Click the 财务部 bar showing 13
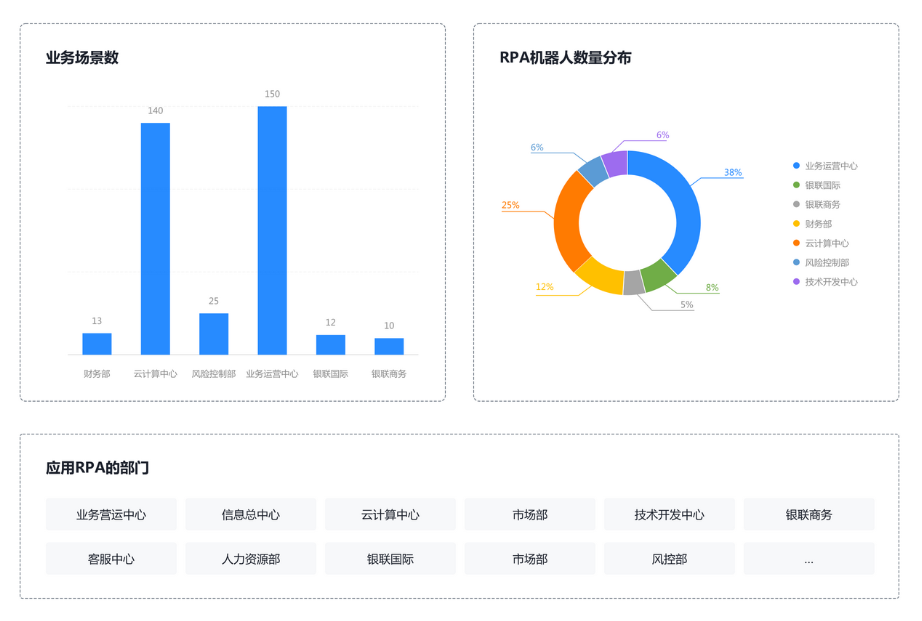 click(x=97, y=344)
